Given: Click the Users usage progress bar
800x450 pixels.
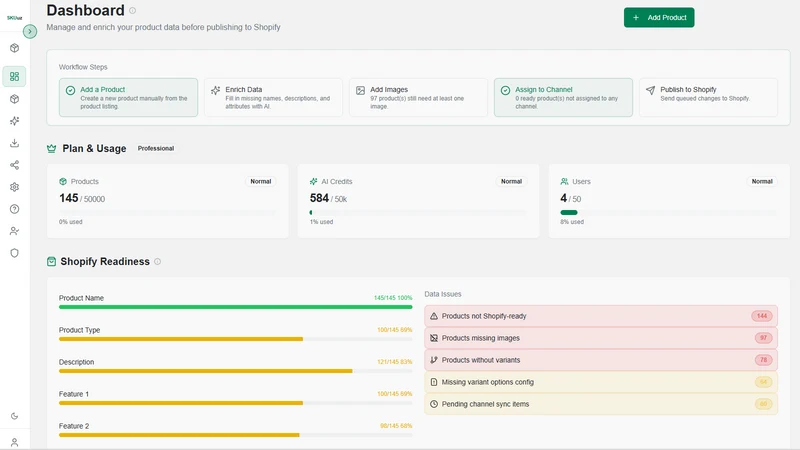Looking at the screenshot, I should [x=668, y=212].
